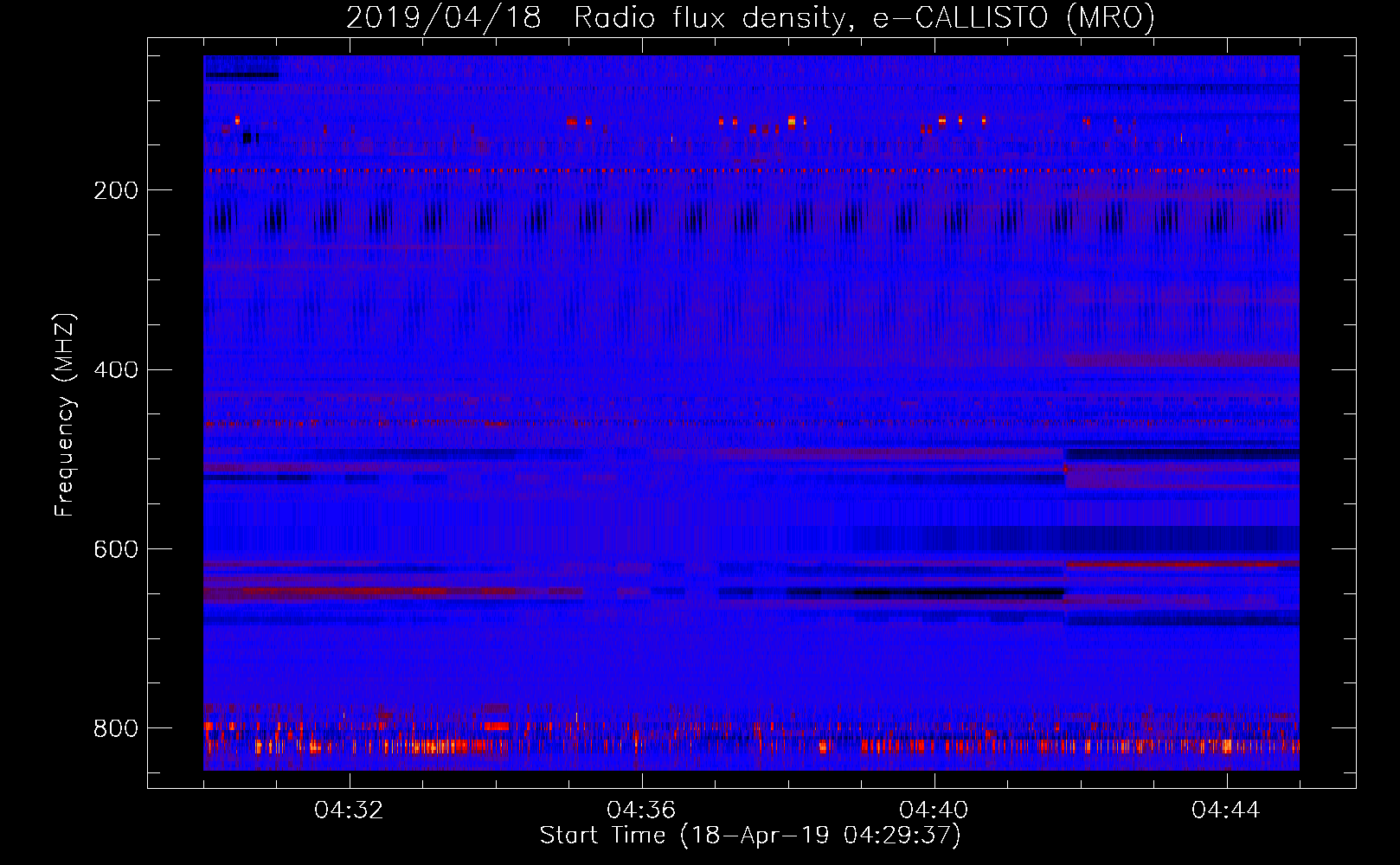
Task: Click the 600 frequency tick label
Action: 116,550
